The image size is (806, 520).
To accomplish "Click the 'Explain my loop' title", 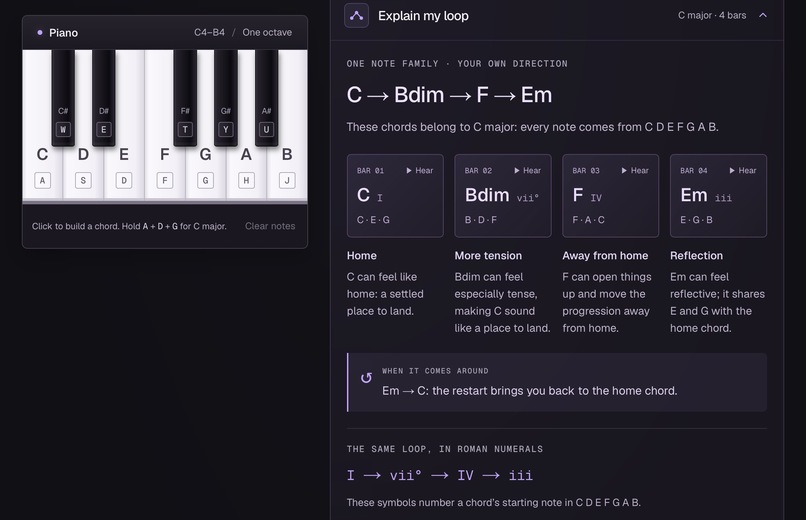I will [423, 16].
